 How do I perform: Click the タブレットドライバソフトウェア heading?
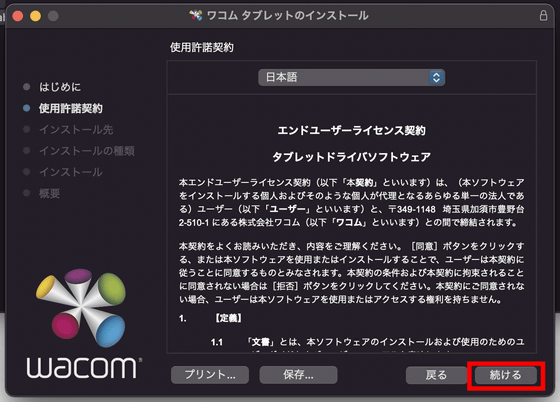351,157
